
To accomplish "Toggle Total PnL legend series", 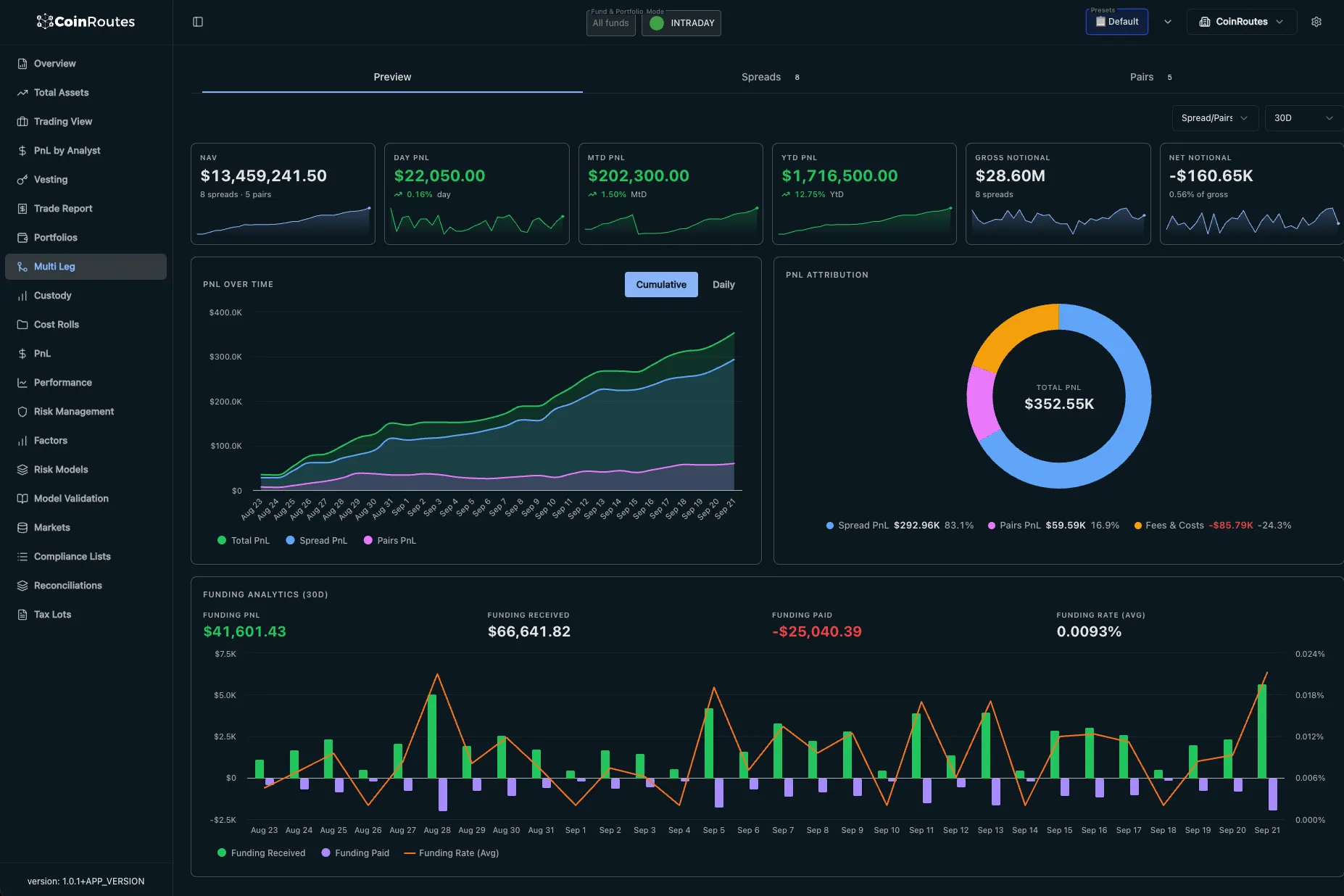I will pyautogui.click(x=244, y=541).
